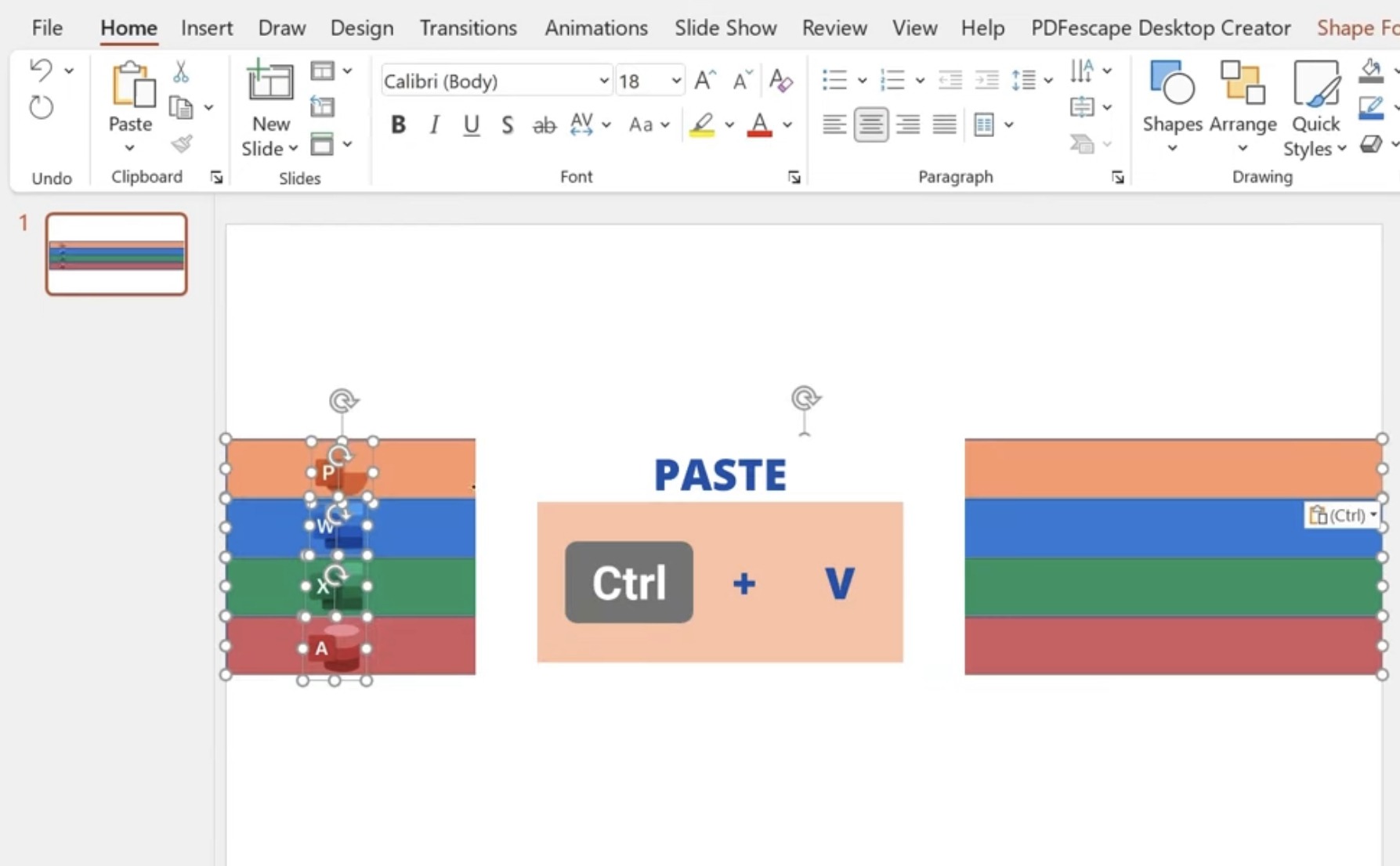Open the Numbering list dropdown arrow
The image size is (1400, 866).
click(920, 81)
